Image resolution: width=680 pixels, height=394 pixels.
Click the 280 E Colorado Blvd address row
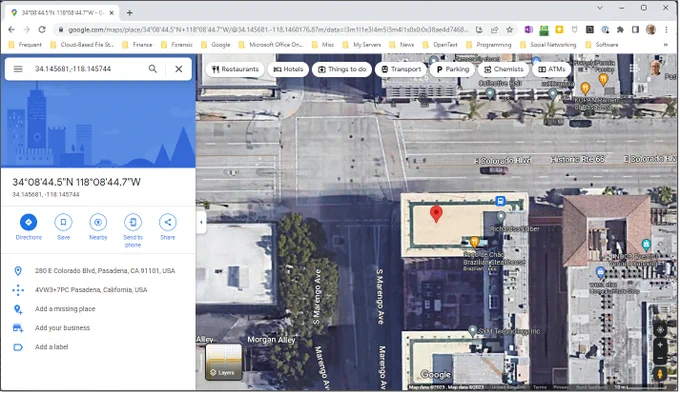(98, 271)
